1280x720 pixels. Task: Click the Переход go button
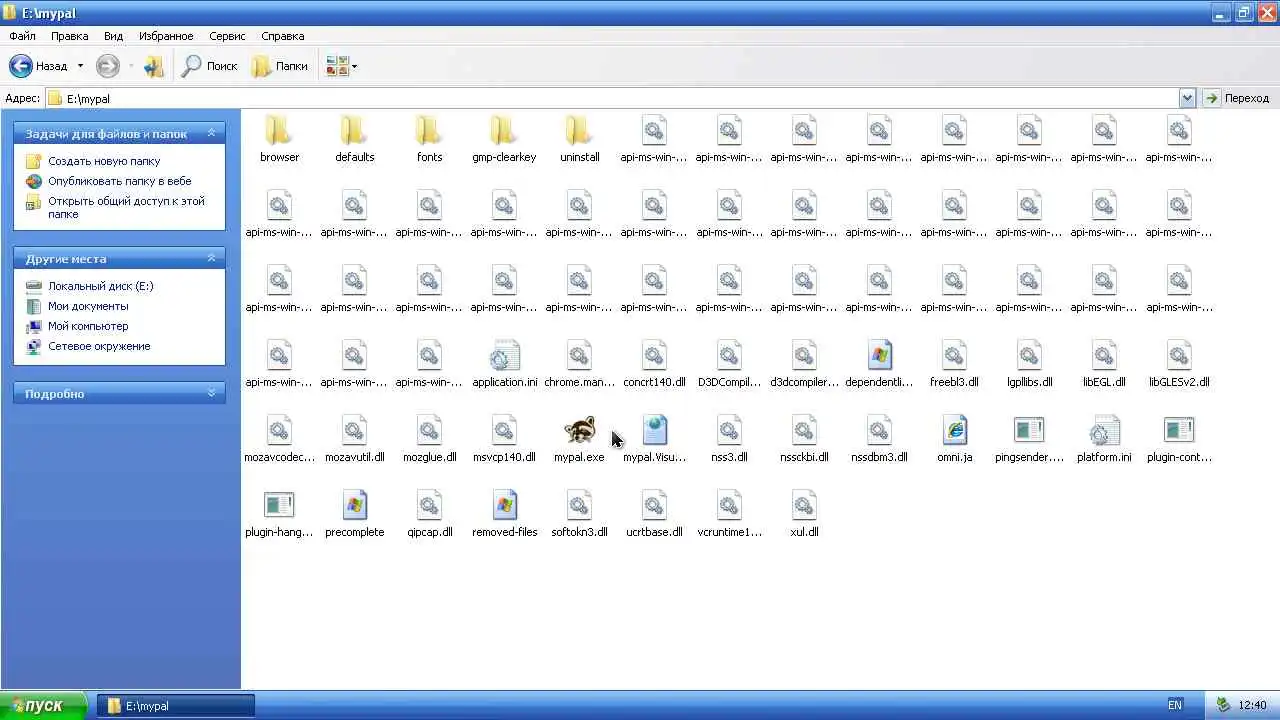coord(1238,98)
